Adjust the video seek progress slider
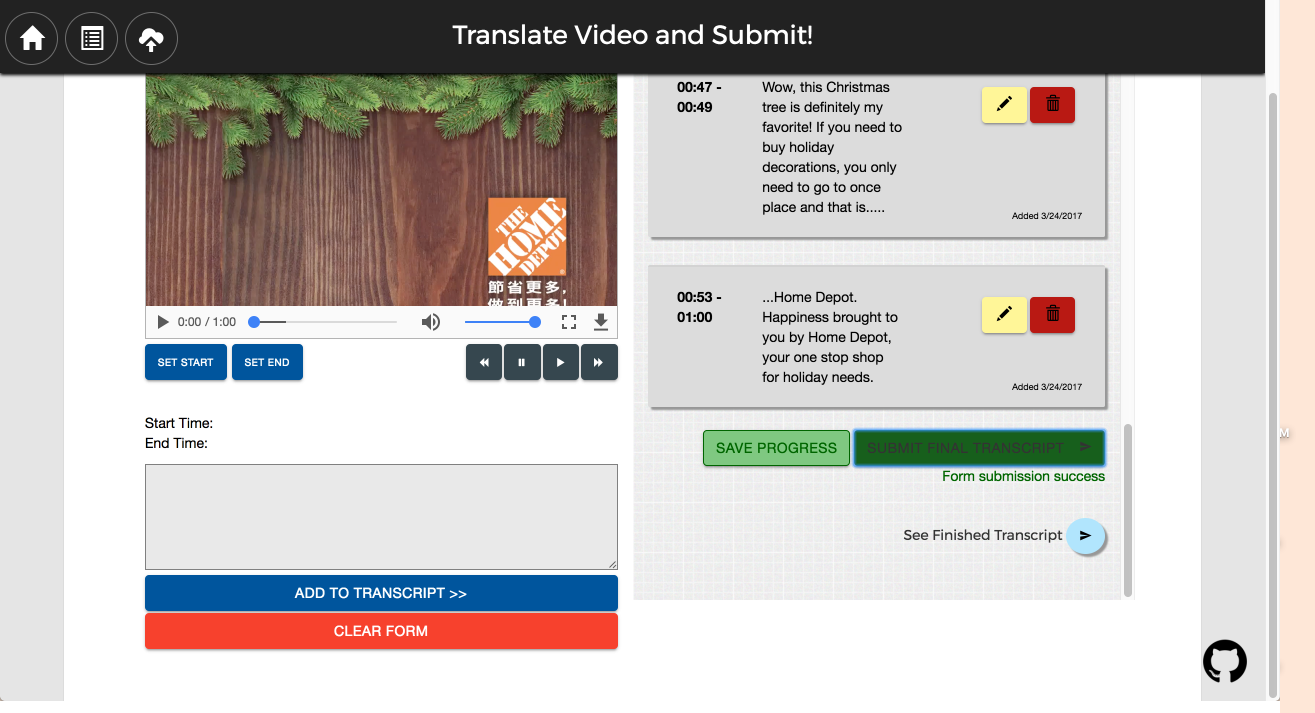 tap(323, 322)
